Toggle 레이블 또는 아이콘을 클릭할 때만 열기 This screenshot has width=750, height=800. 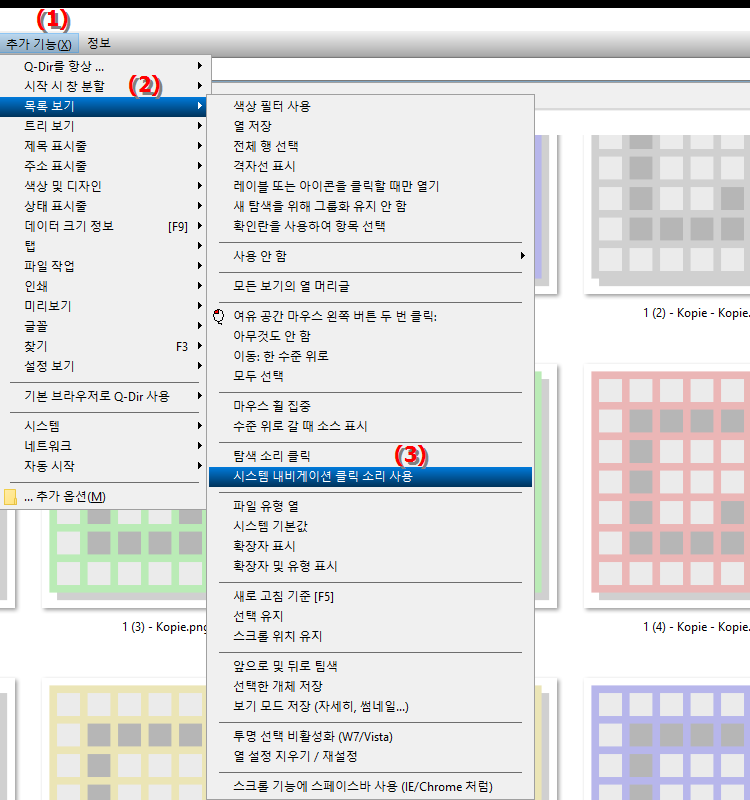(370, 186)
